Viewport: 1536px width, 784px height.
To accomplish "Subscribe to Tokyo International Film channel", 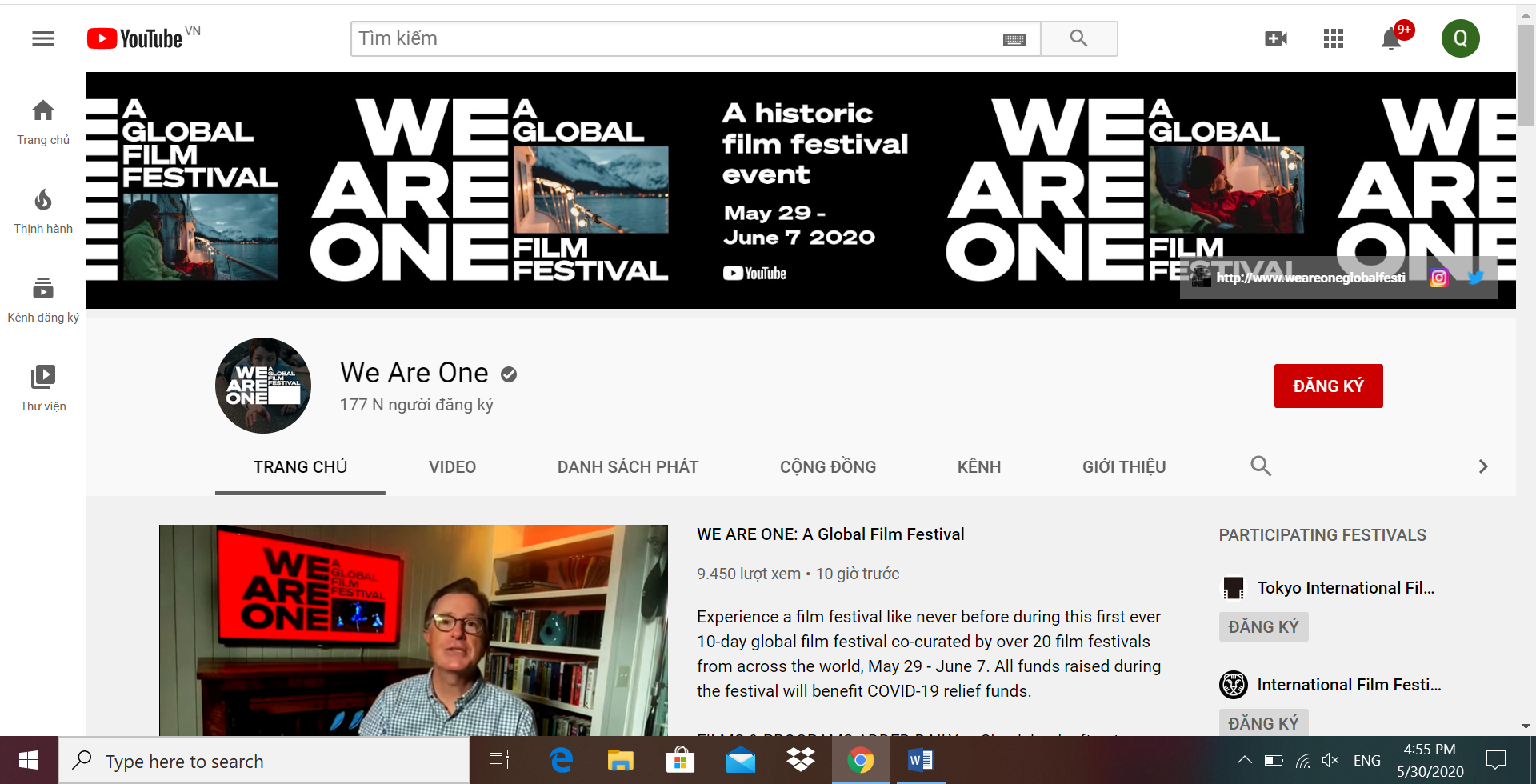I will [x=1263, y=626].
